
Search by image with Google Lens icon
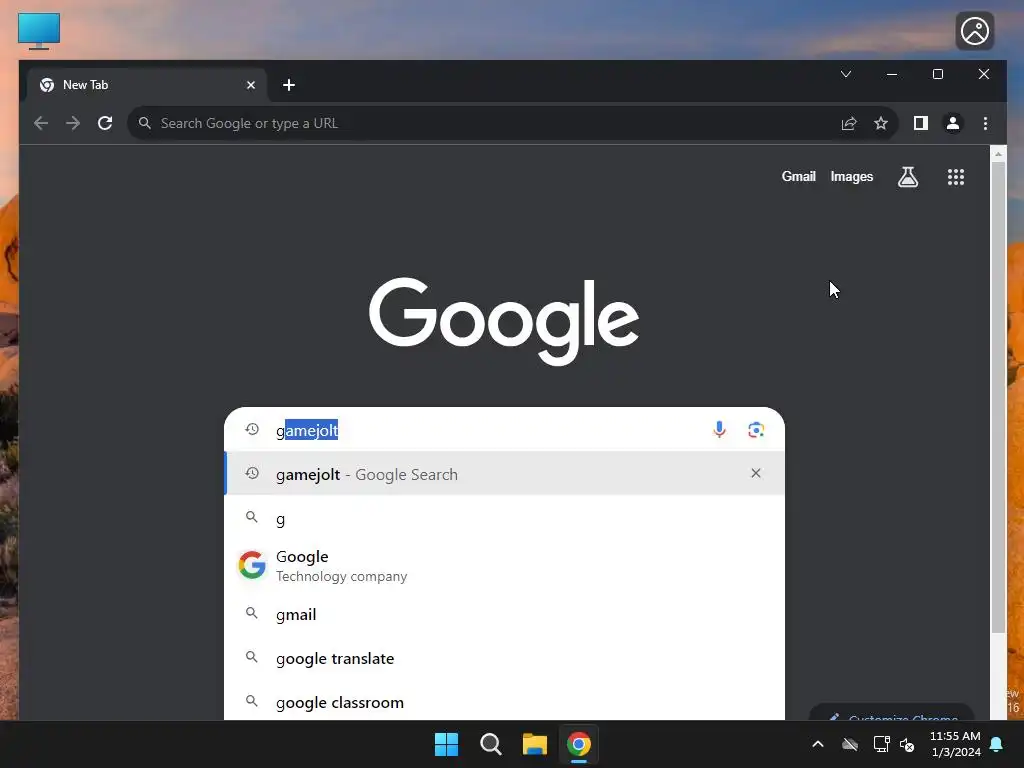[x=756, y=429]
